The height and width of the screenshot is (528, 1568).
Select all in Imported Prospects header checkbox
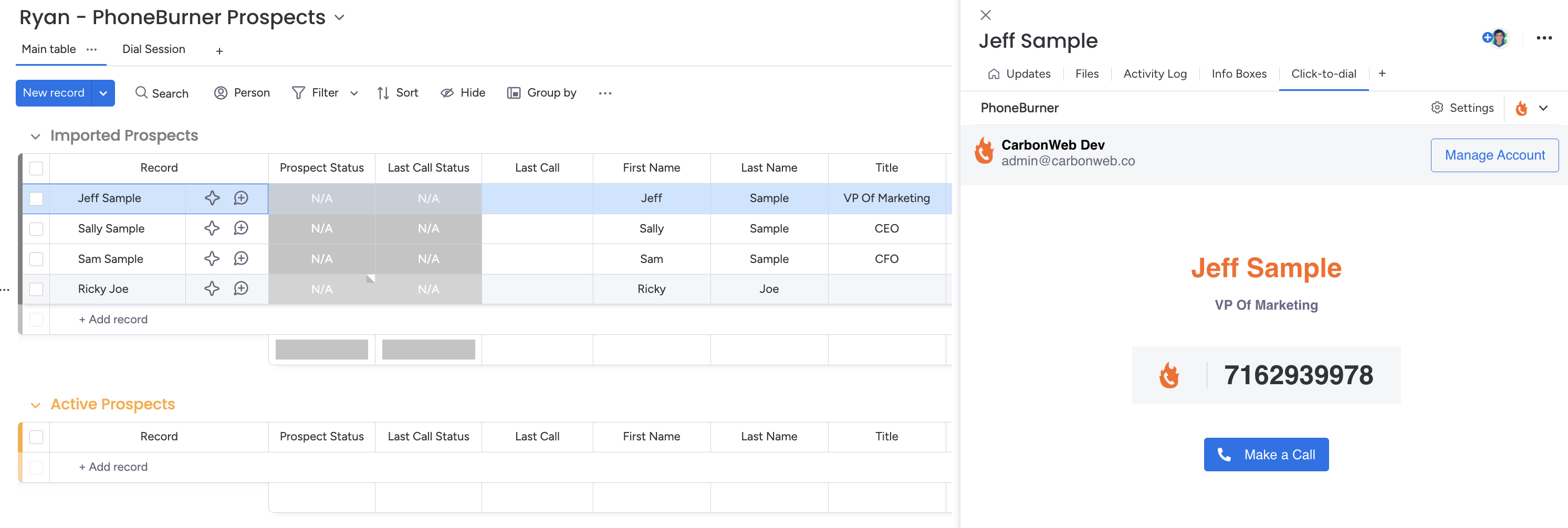pos(37,168)
